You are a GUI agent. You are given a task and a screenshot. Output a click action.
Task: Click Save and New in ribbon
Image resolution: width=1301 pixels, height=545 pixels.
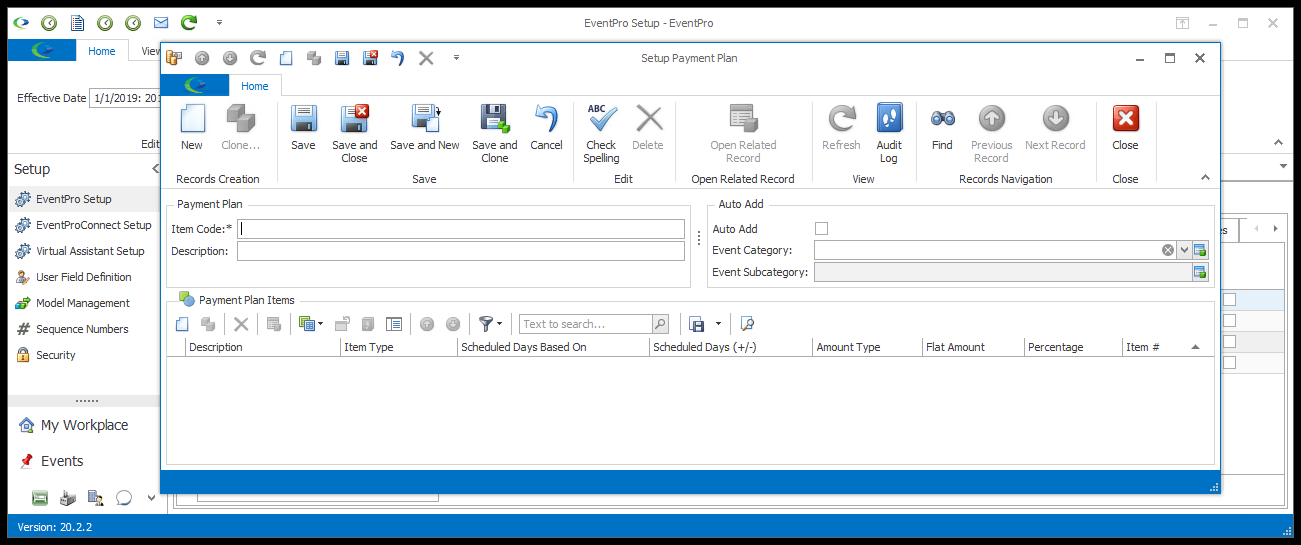click(x=425, y=128)
